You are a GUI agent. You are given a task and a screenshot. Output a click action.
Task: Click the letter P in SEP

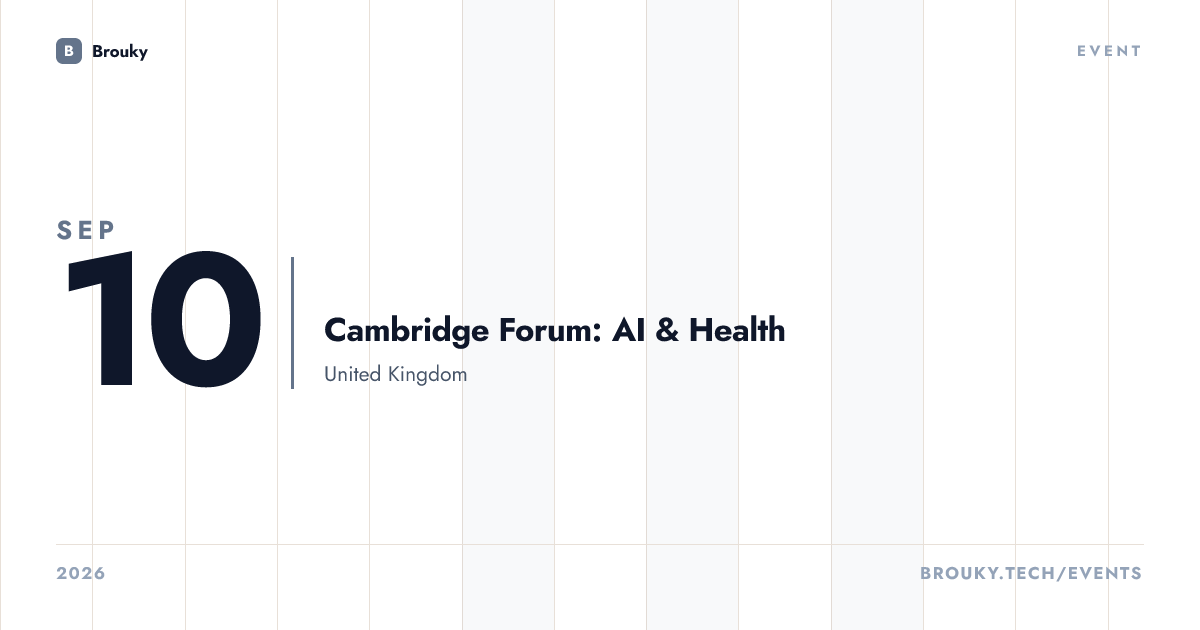click(108, 230)
